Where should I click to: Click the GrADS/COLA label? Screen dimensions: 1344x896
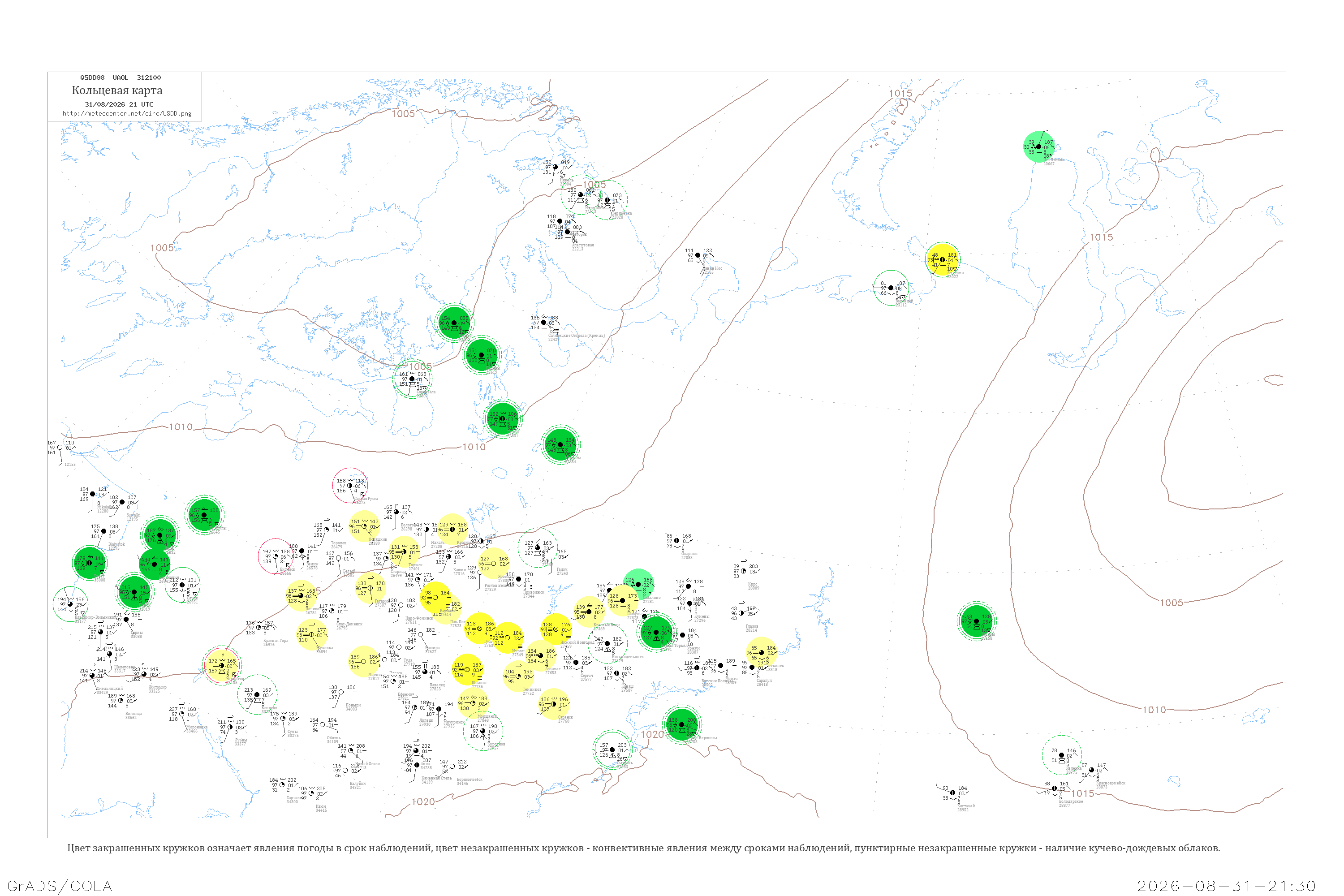click(60, 886)
